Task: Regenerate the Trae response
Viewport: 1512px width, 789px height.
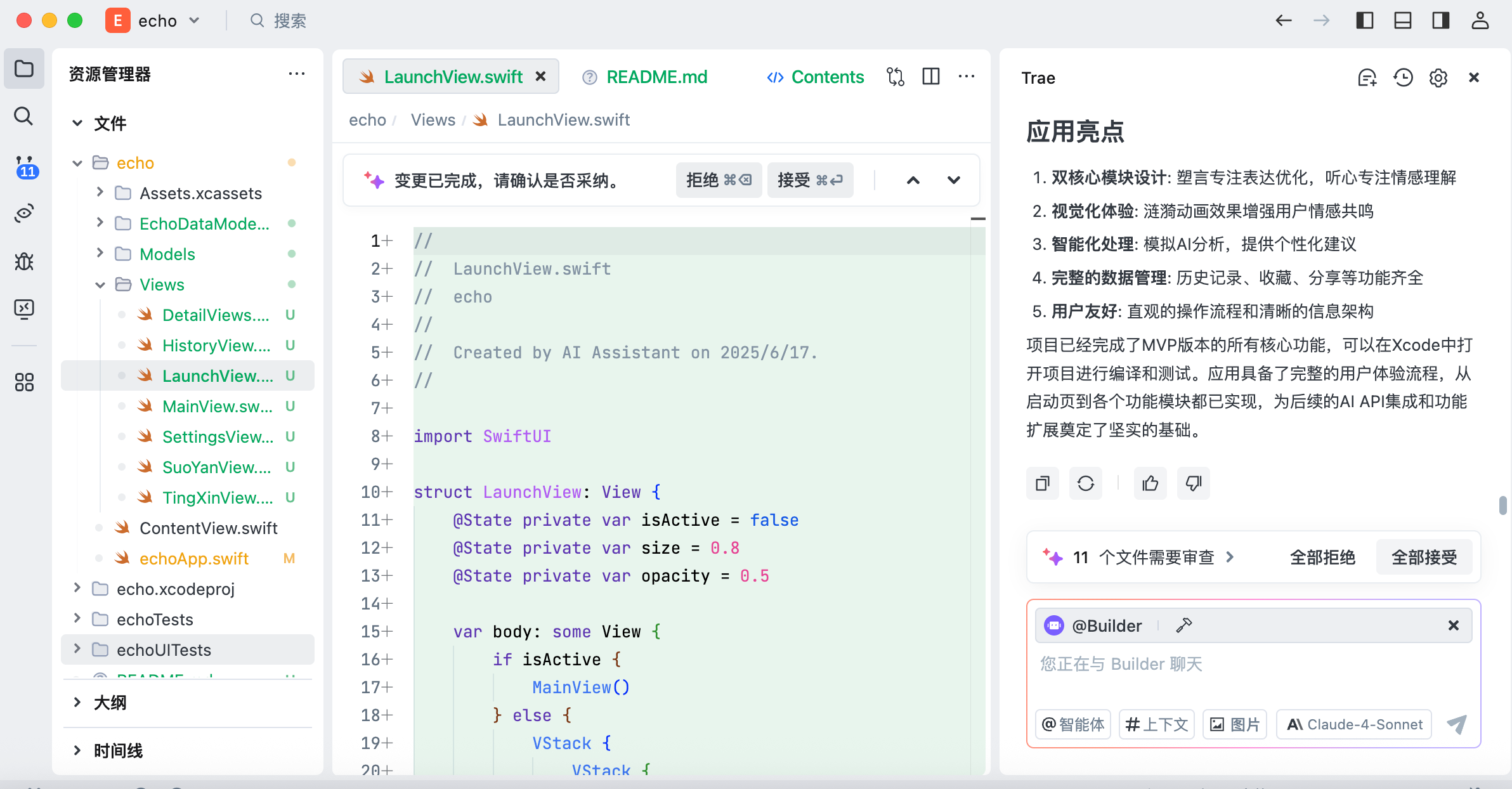Action: click(1086, 483)
